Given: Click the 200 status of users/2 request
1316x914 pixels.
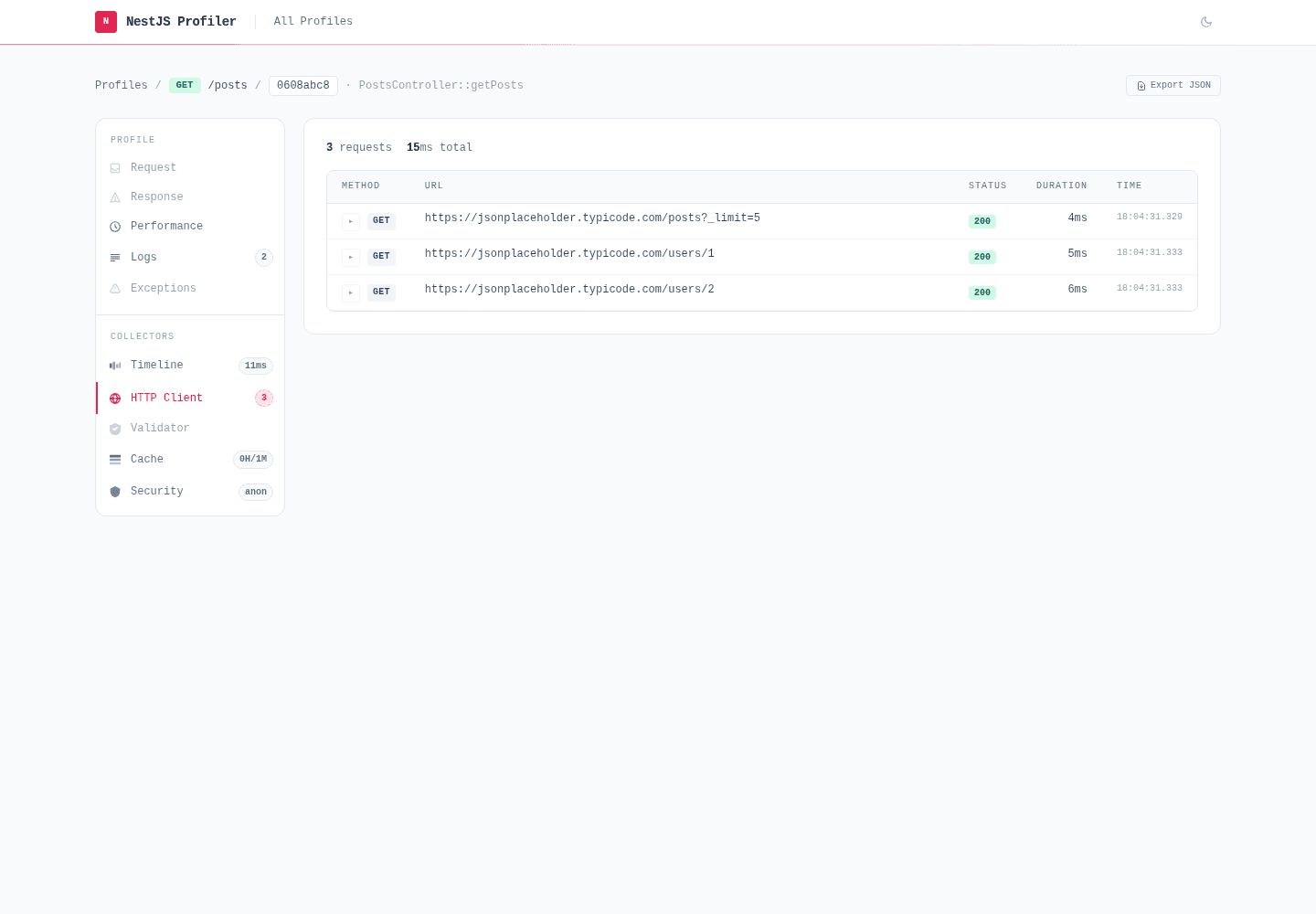Looking at the screenshot, I should (x=982, y=292).
